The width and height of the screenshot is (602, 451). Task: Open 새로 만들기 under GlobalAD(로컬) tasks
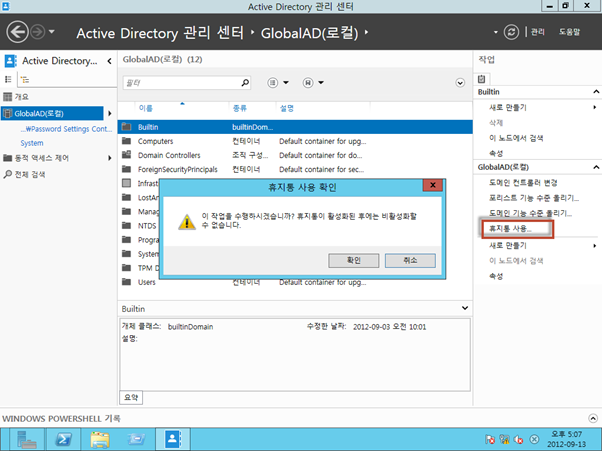tap(508, 246)
